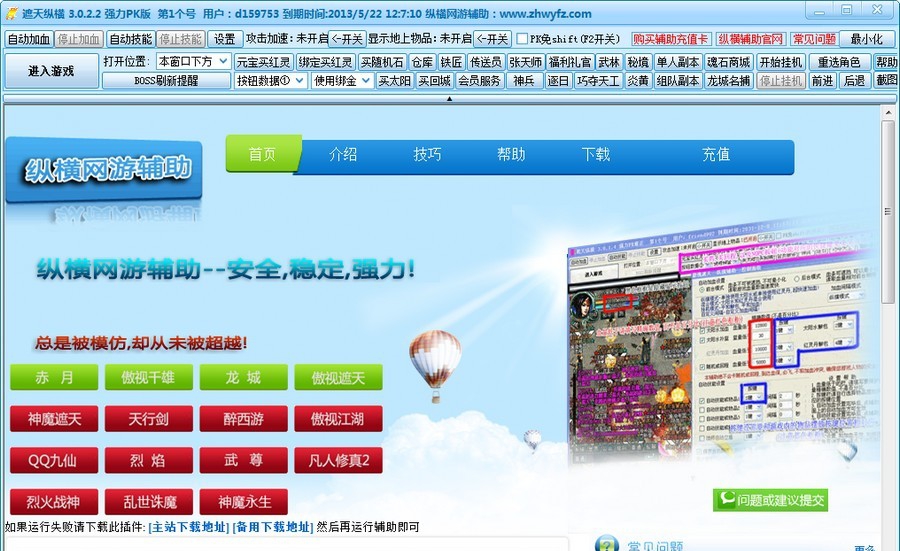Toggle 攻击加速 with its 开关 button

click(x=347, y=39)
